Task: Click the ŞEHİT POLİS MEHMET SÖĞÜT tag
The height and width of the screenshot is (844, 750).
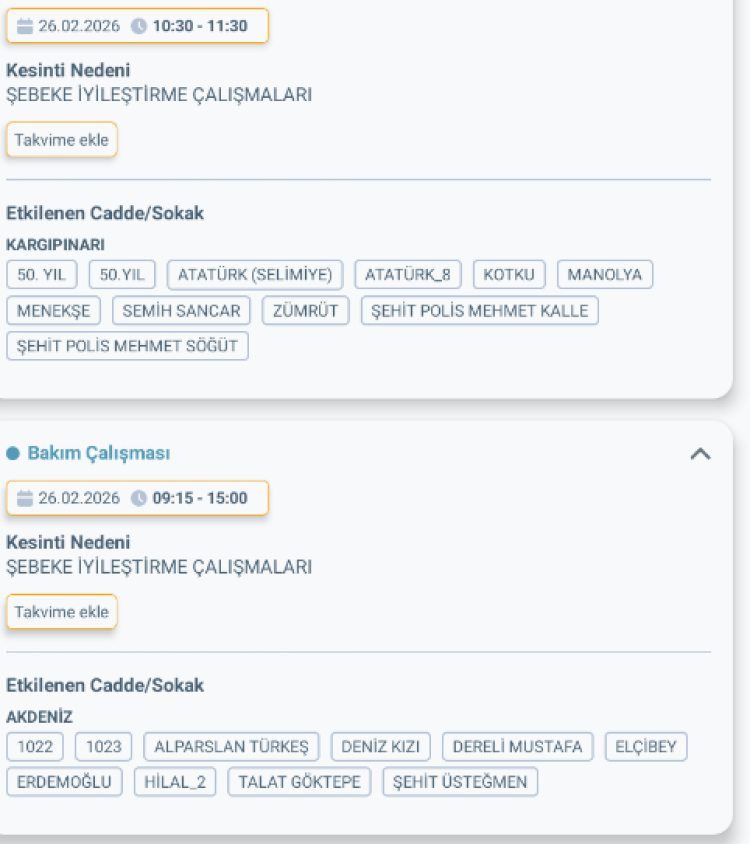Action: click(x=127, y=346)
